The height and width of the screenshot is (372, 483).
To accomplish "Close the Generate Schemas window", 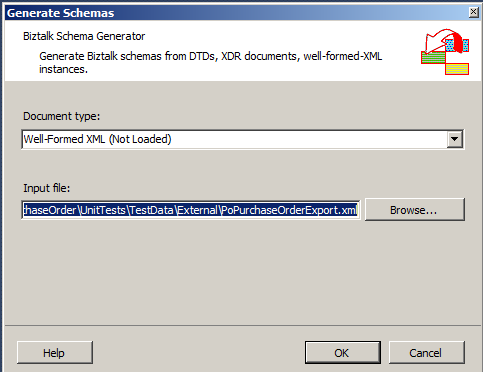I will point(473,12).
